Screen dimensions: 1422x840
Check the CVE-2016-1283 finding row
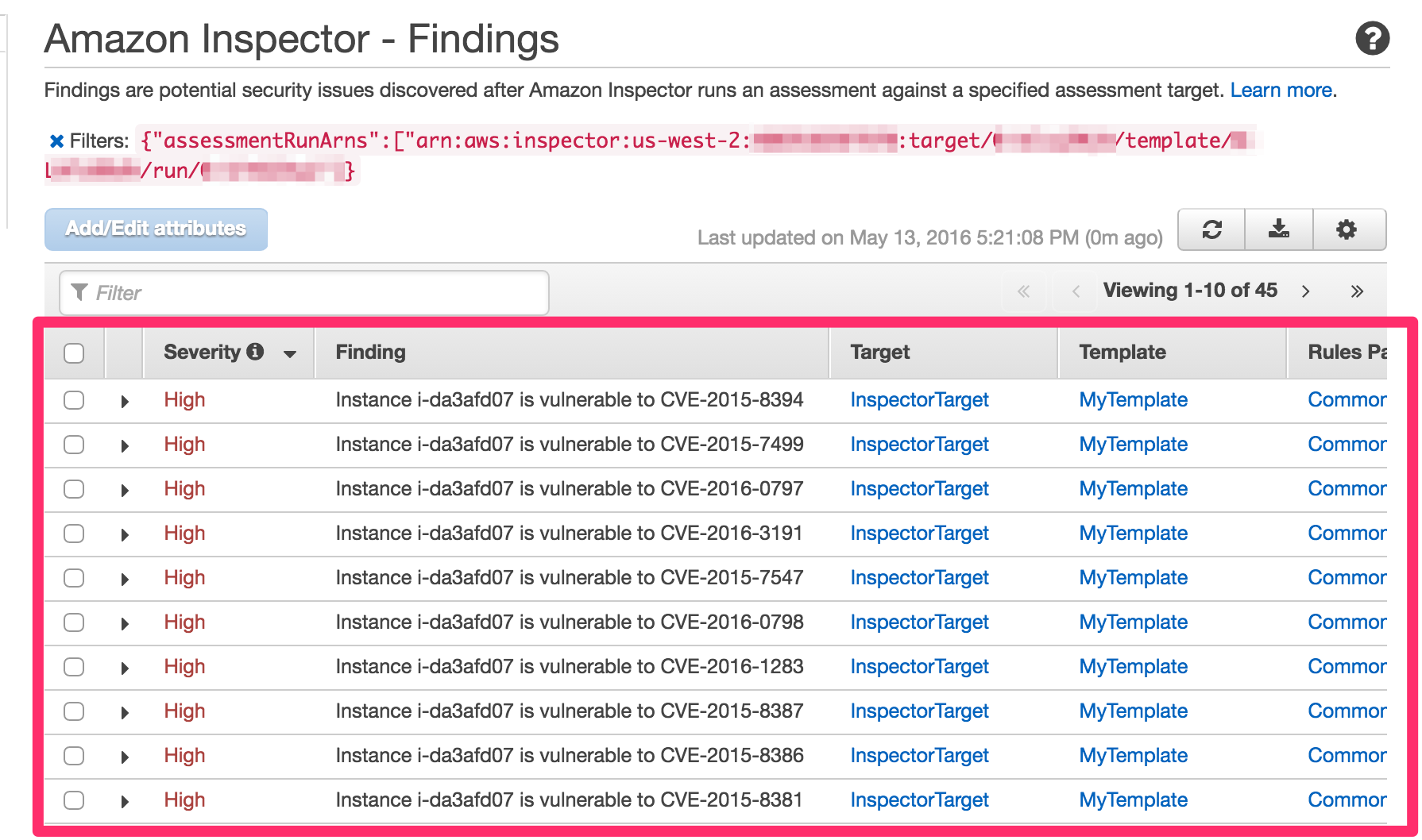(x=73, y=667)
